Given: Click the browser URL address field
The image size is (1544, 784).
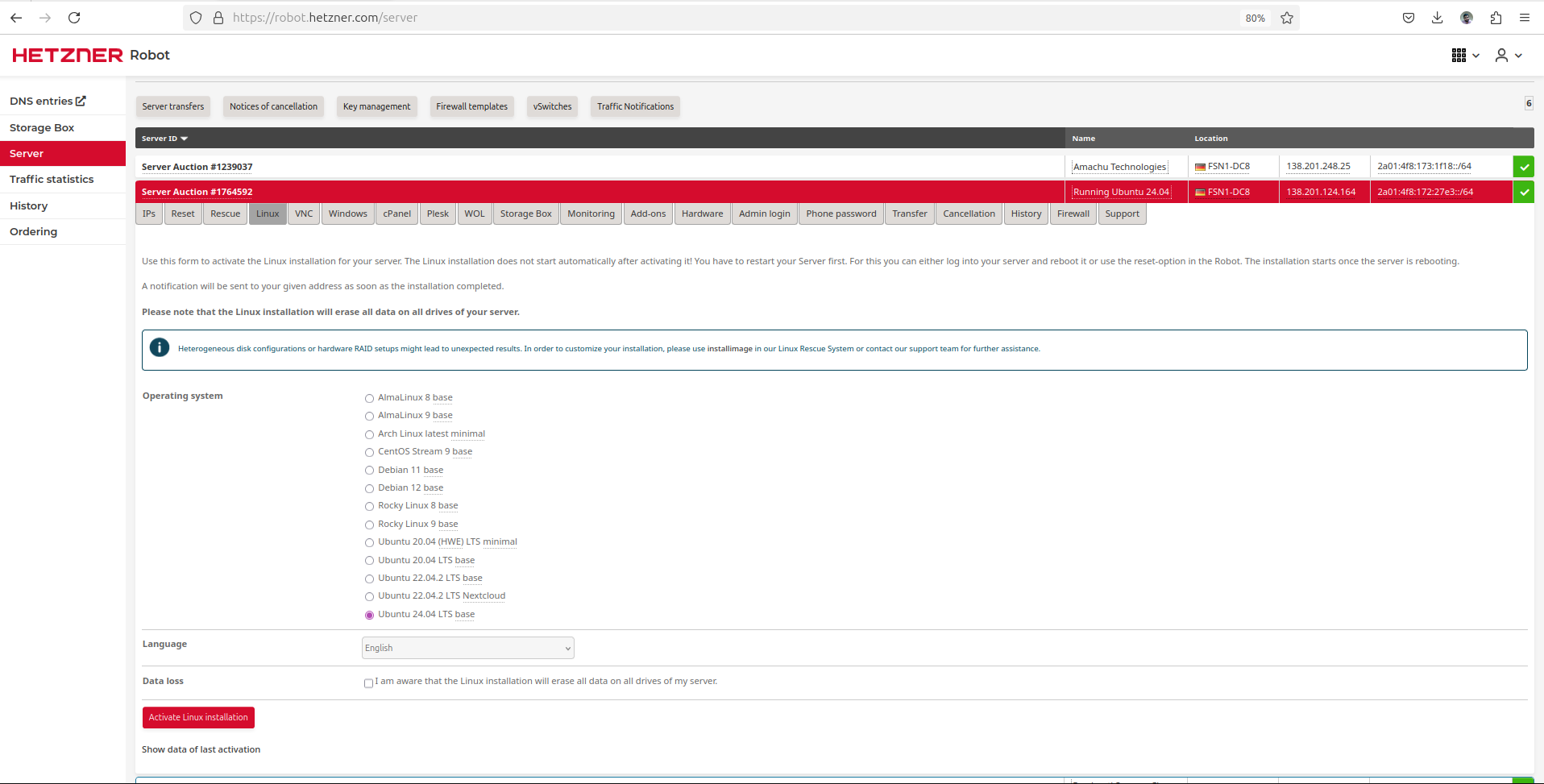Looking at the screenshot, I should click(725, 18).
